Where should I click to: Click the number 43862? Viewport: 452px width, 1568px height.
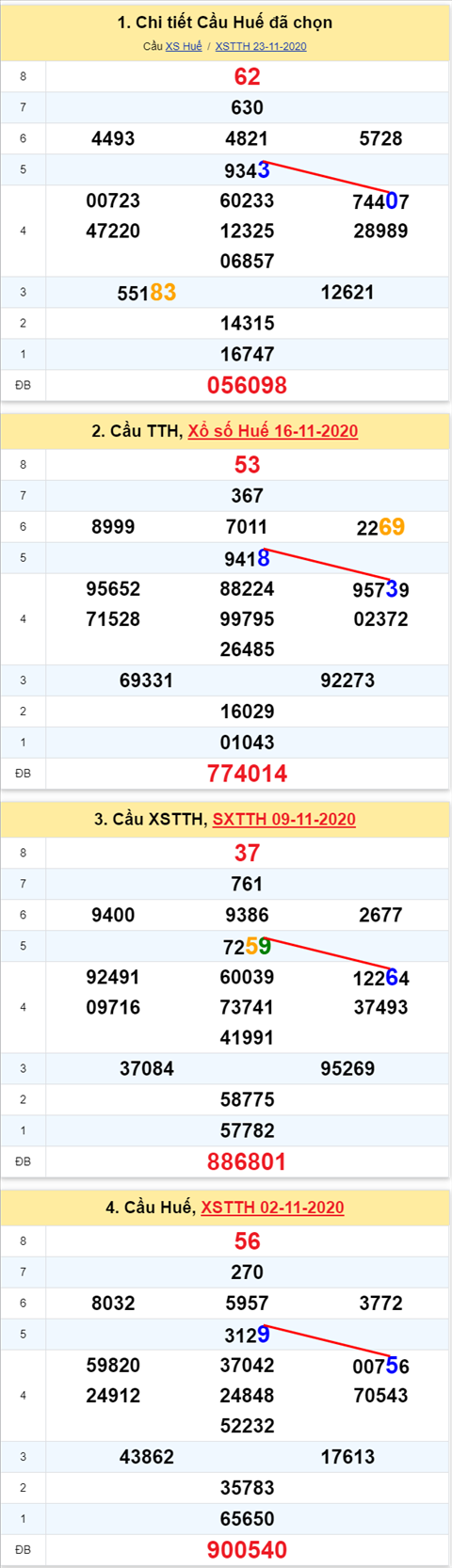pyautogui.click(x=146, y=1457)
